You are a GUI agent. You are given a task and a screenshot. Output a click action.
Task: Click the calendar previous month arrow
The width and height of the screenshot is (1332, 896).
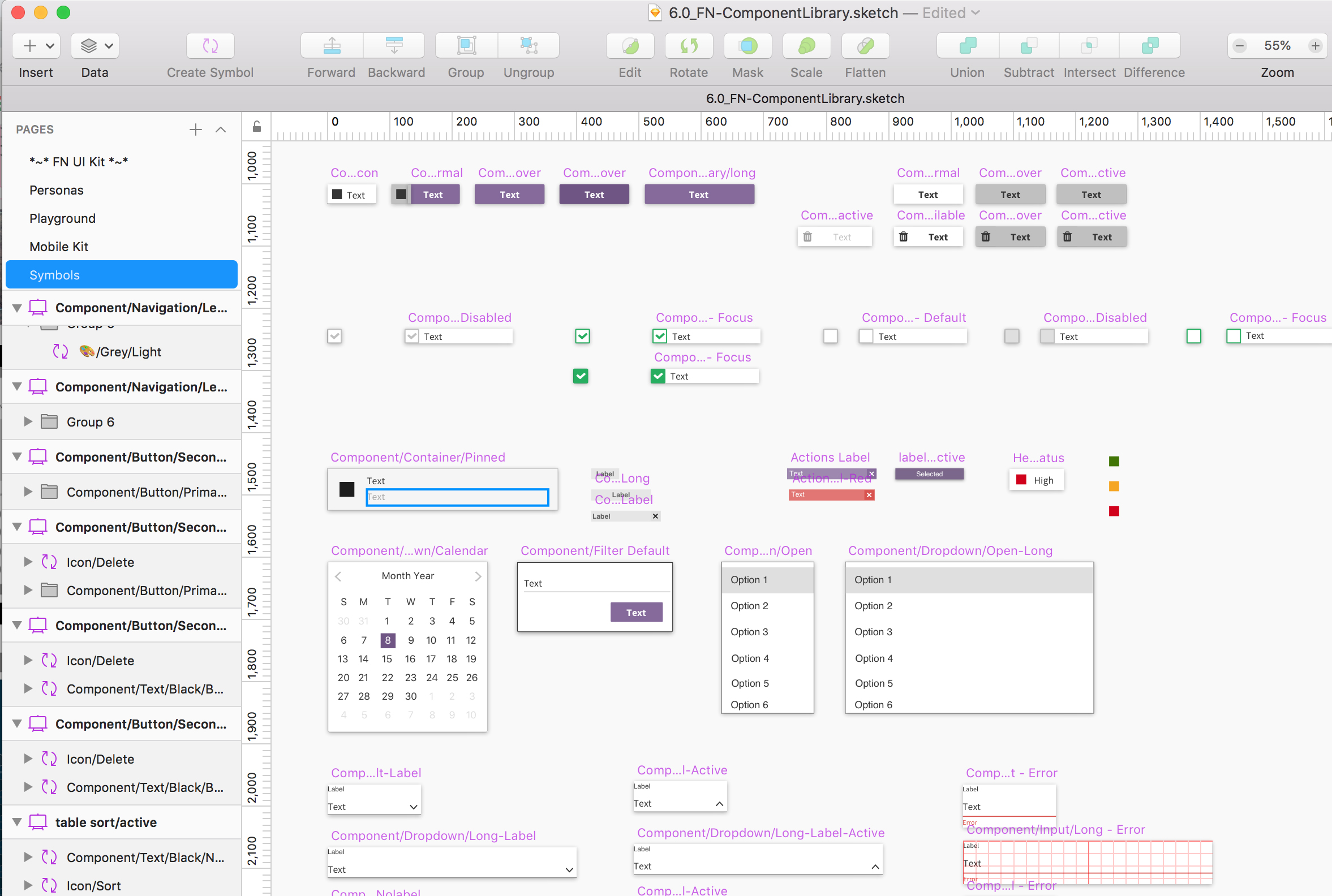(x=338, y=576)
